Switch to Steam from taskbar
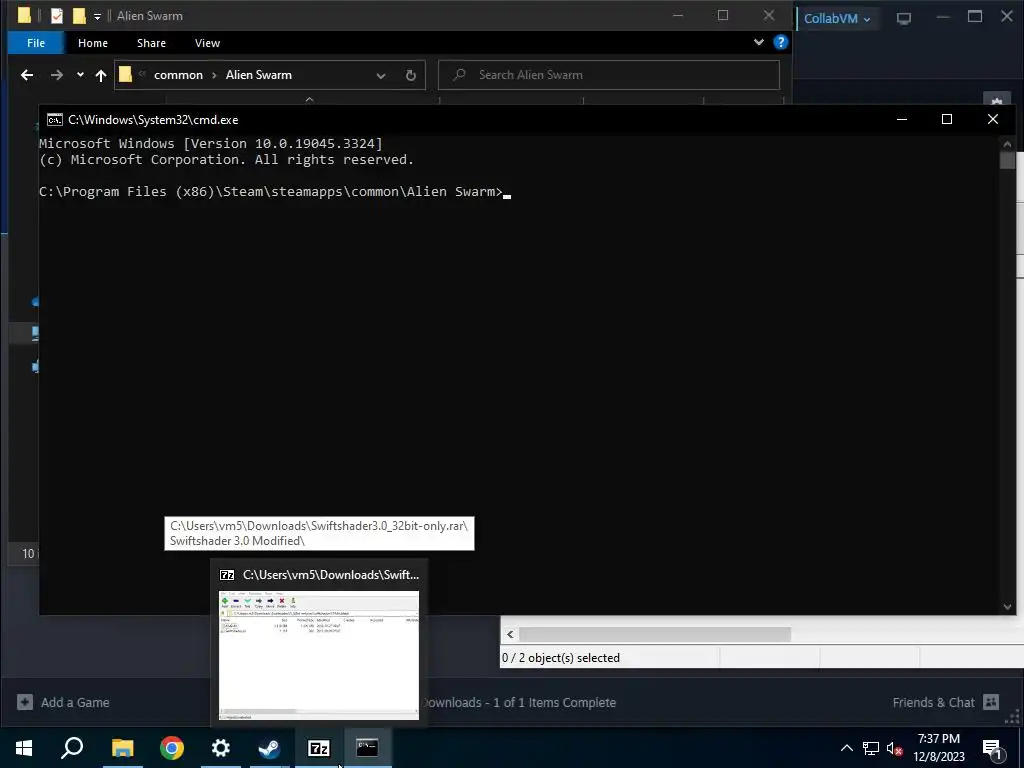1024x768 pixels. [x=269, y=748]
